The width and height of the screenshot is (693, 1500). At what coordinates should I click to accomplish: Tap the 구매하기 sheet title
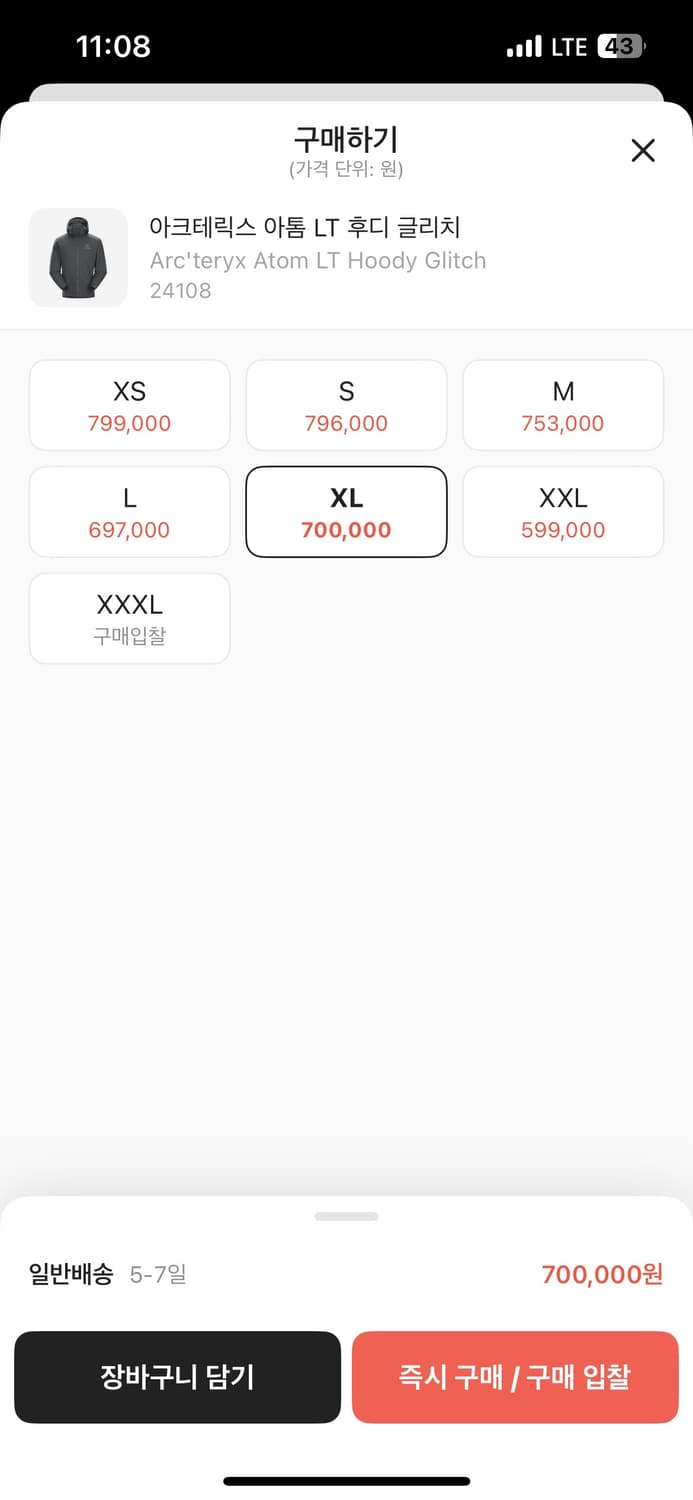tap(346, 140)
